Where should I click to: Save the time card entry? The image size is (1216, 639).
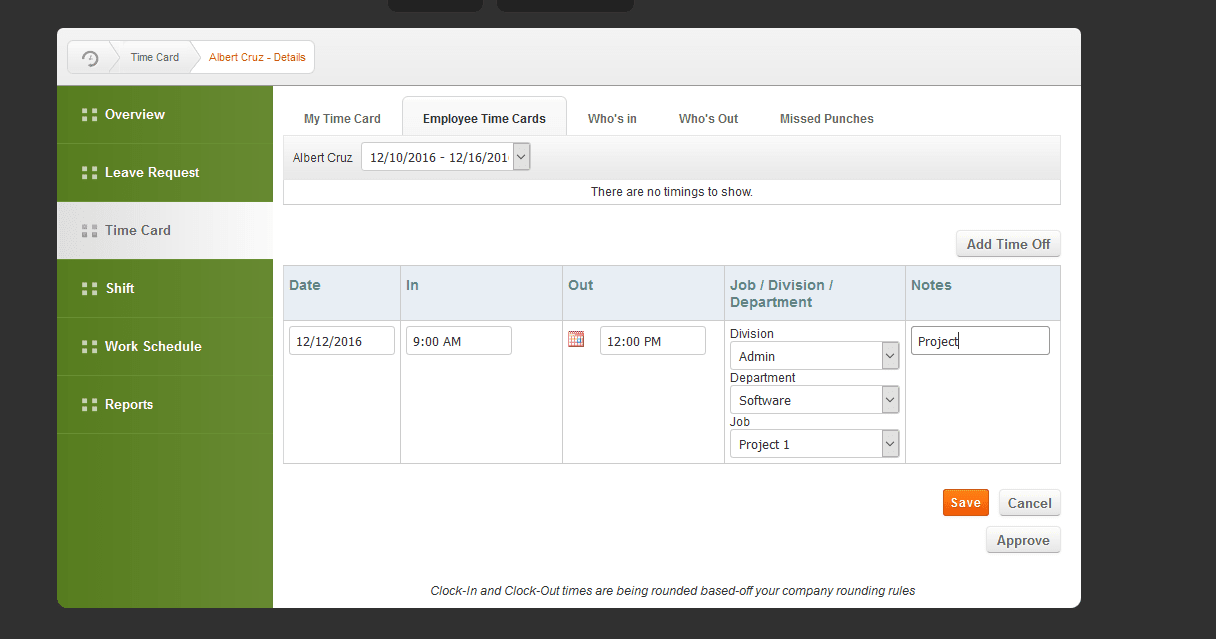click(965, 502)
